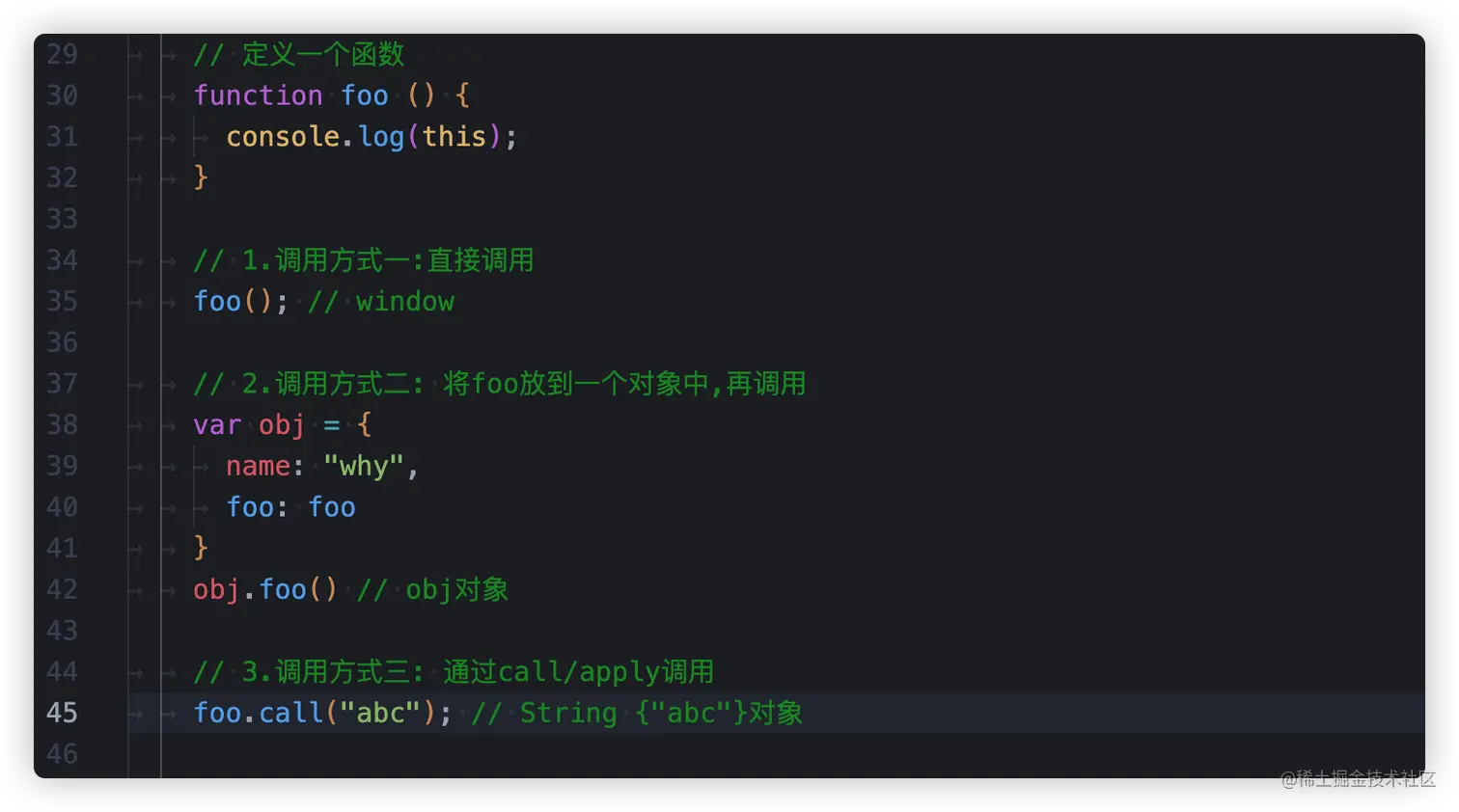
Task: Click the "this" keyword inside console.log
Action: click(454, 137)
